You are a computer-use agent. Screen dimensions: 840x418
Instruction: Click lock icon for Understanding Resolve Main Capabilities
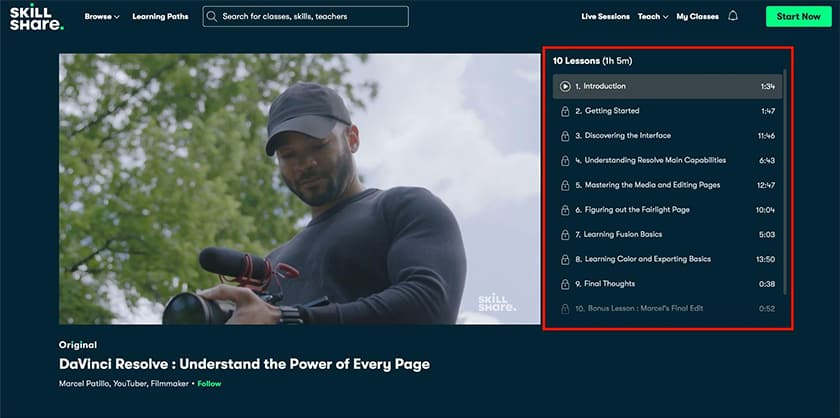pos(565,161)
